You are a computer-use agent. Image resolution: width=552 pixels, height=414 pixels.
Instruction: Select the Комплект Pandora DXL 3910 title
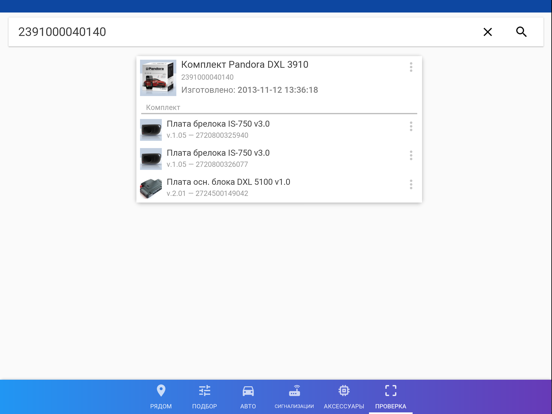click(245, 65)
